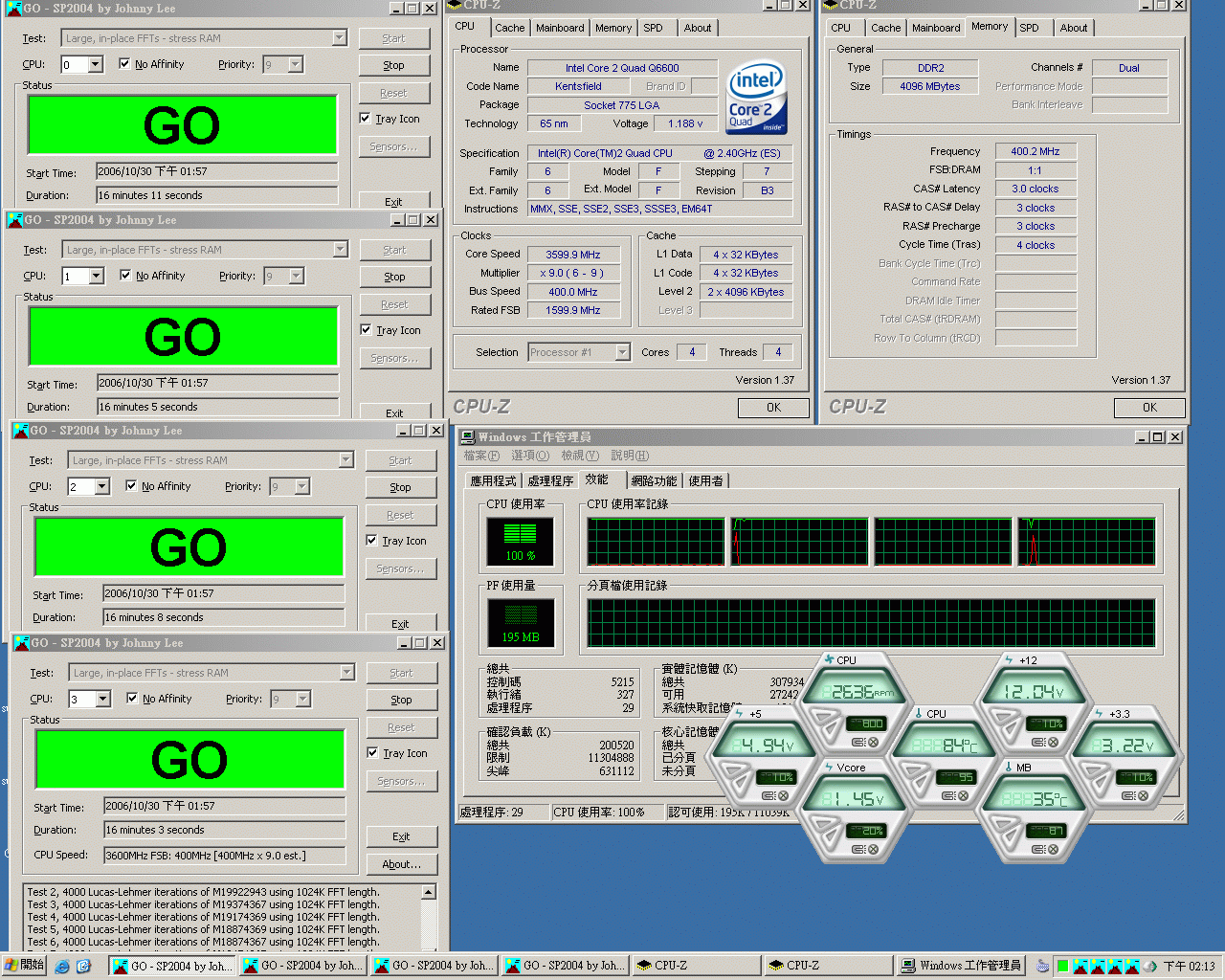Click OK in left CPU-Z window
The image size is (1225, 980).
[773, 408]
